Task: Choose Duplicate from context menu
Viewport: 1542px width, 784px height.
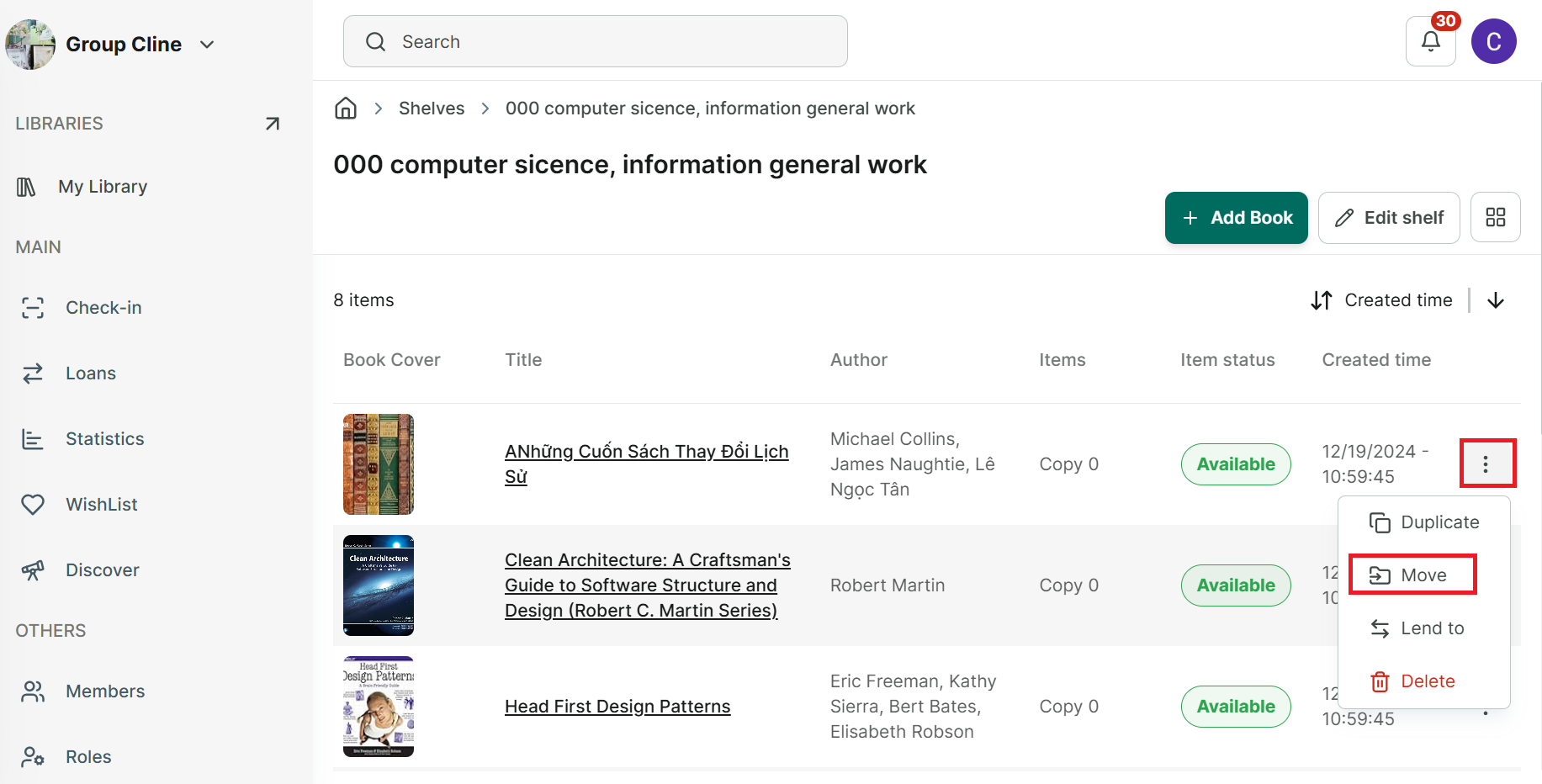Action: pos(1423,522)
